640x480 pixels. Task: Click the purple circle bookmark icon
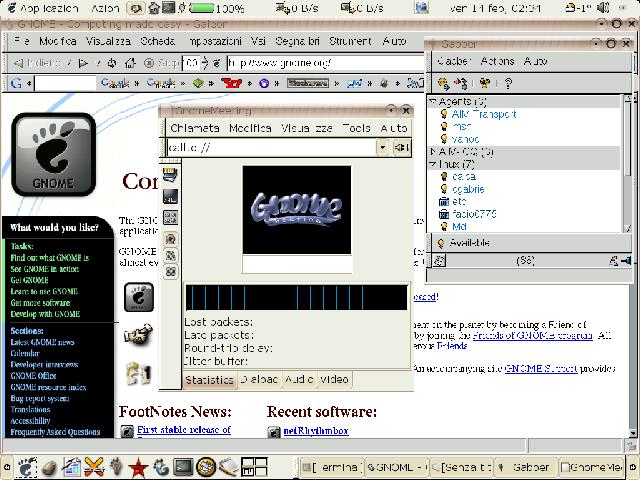coord(264,83)
